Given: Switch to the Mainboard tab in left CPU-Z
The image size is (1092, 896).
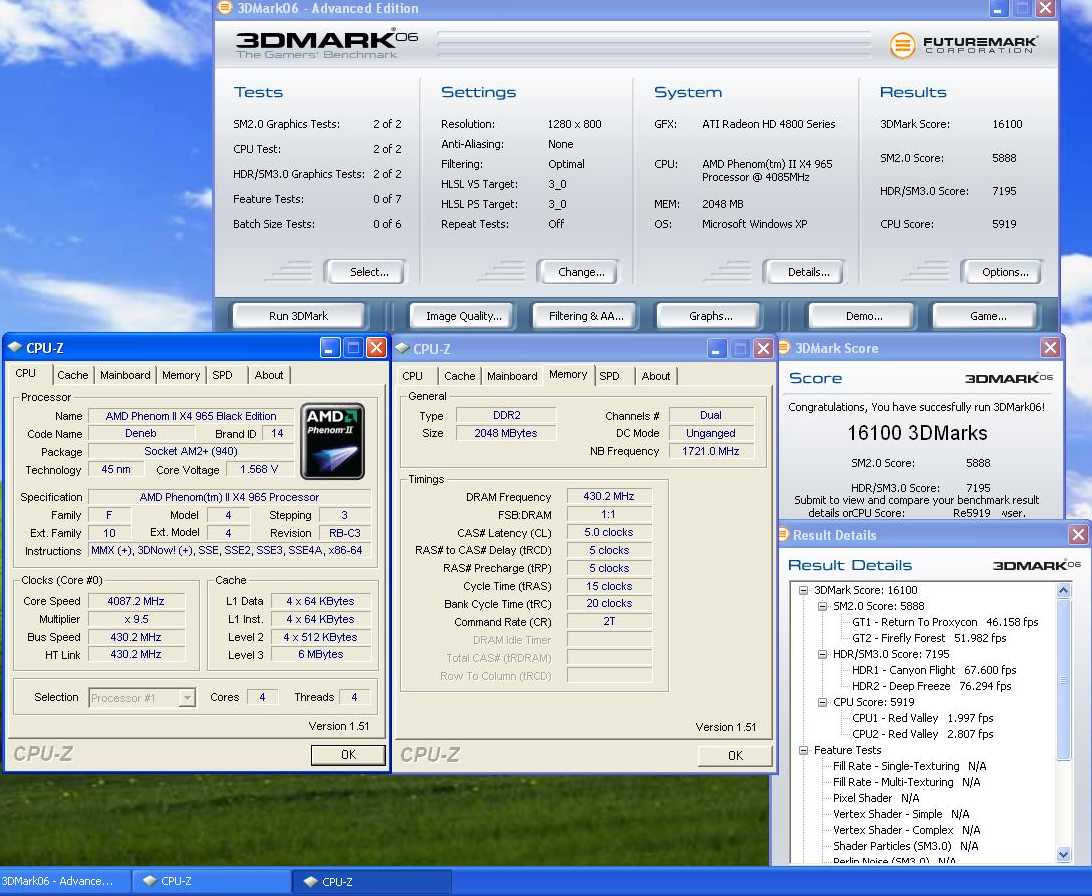Looking at the screenshot, I should (125, 375).
